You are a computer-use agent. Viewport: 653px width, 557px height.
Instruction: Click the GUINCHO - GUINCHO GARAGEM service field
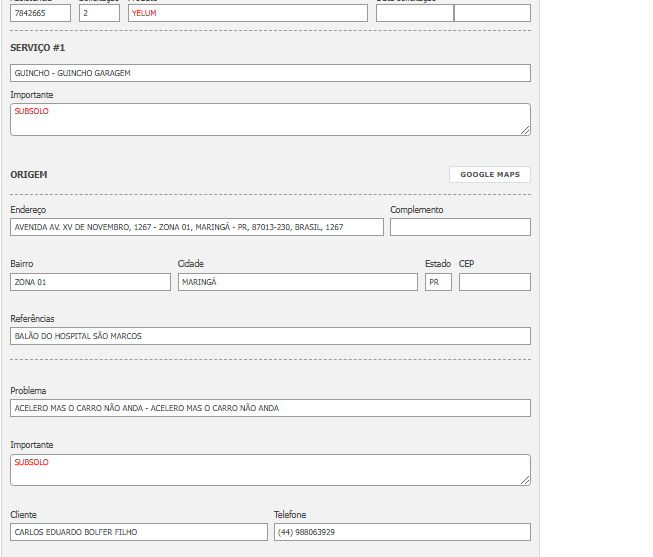point(270,73)
